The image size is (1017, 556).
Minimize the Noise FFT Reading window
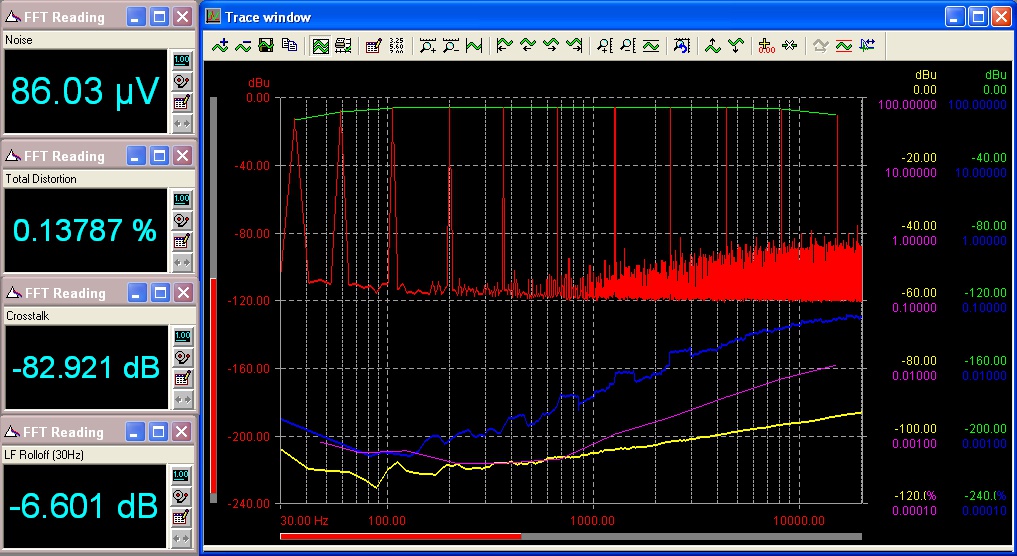[136, 17]
